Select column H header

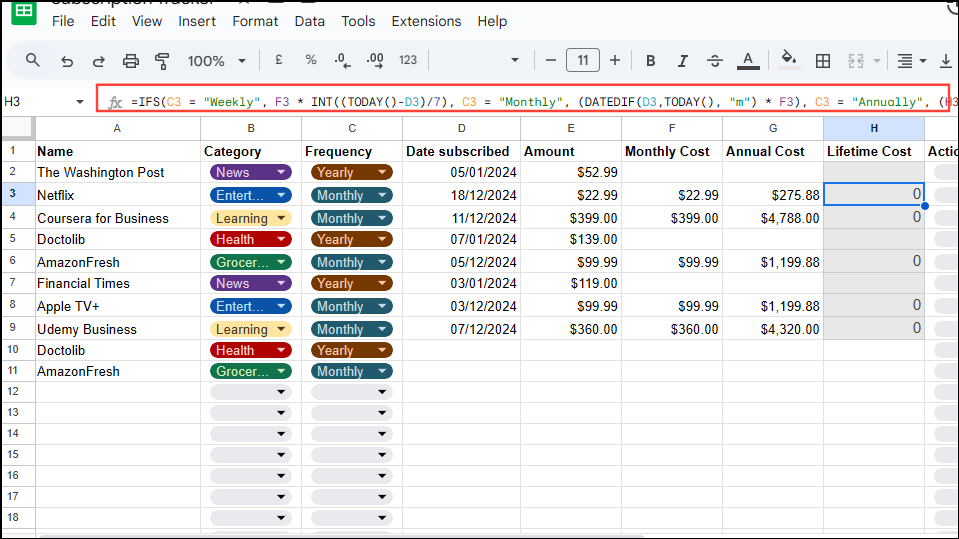(873, 128)
